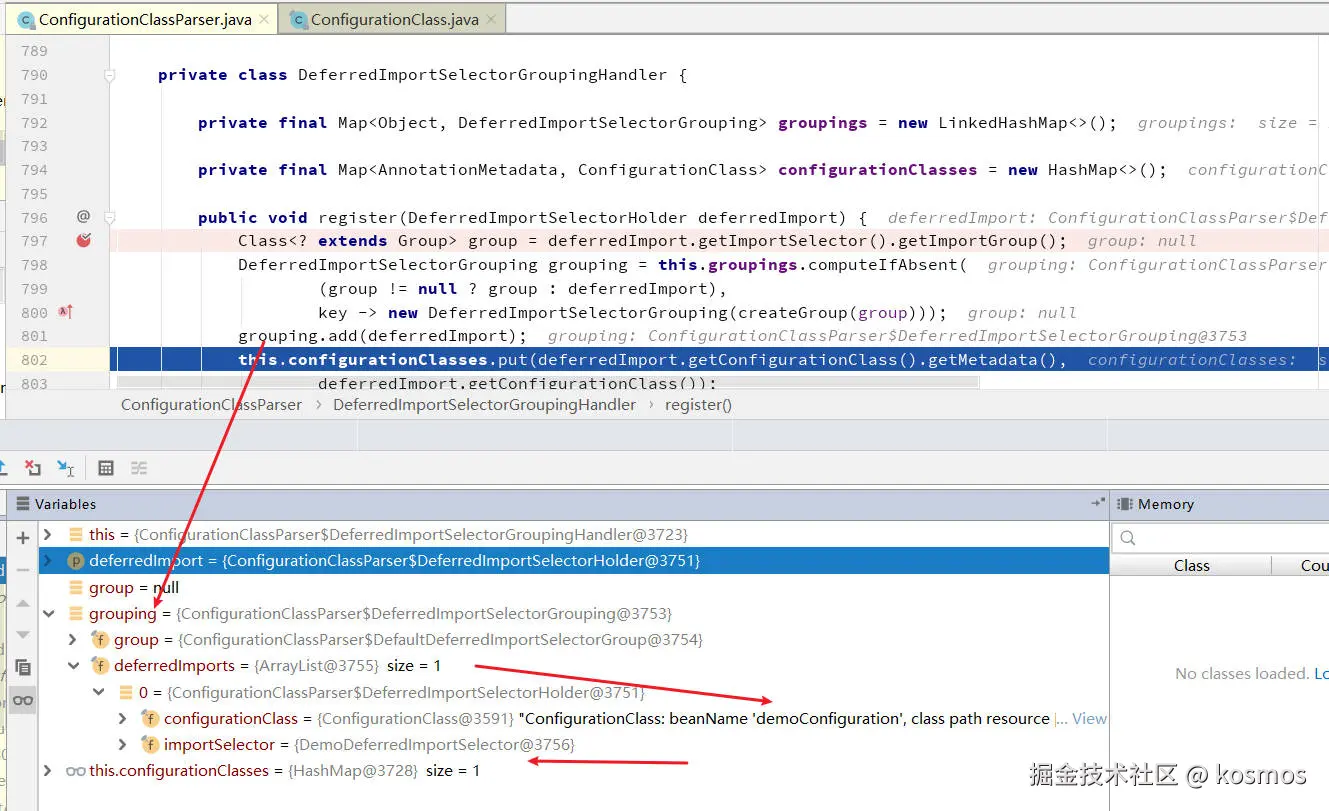
Task: Click the Load classes link in Memory
Action: click(x=1321, y=674)
